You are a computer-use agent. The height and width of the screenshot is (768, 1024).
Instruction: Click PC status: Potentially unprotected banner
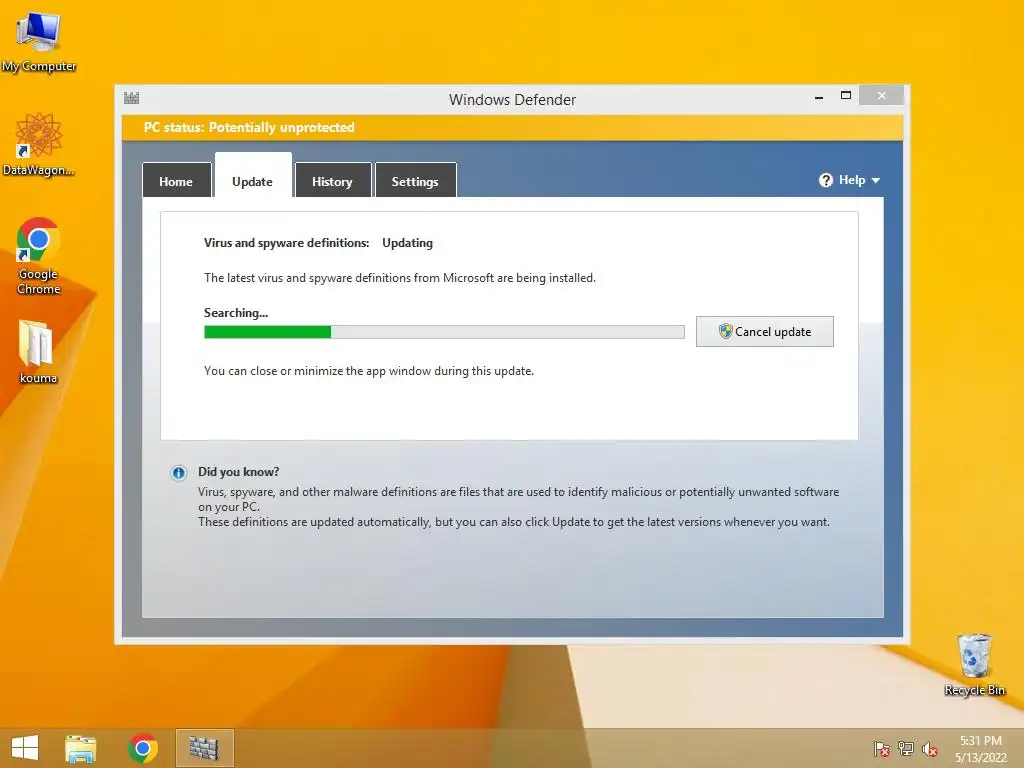click(512, 127)
